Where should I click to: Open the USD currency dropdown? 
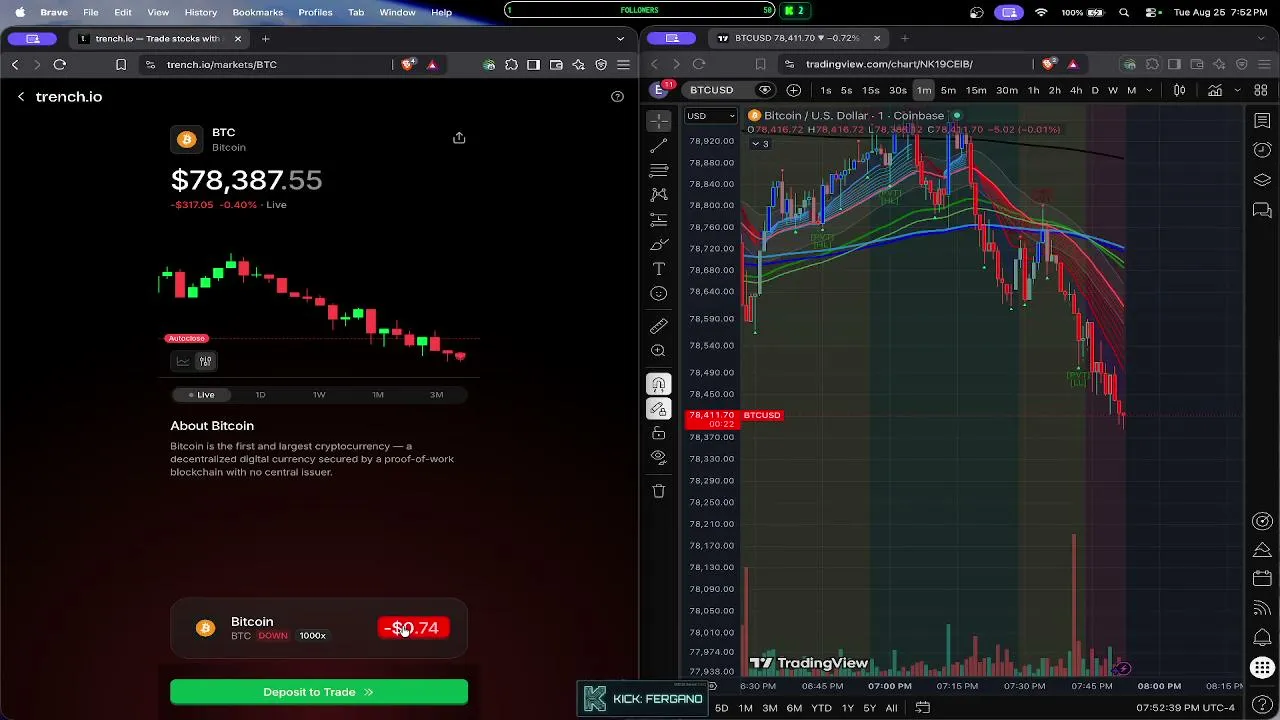coord(710,116)
